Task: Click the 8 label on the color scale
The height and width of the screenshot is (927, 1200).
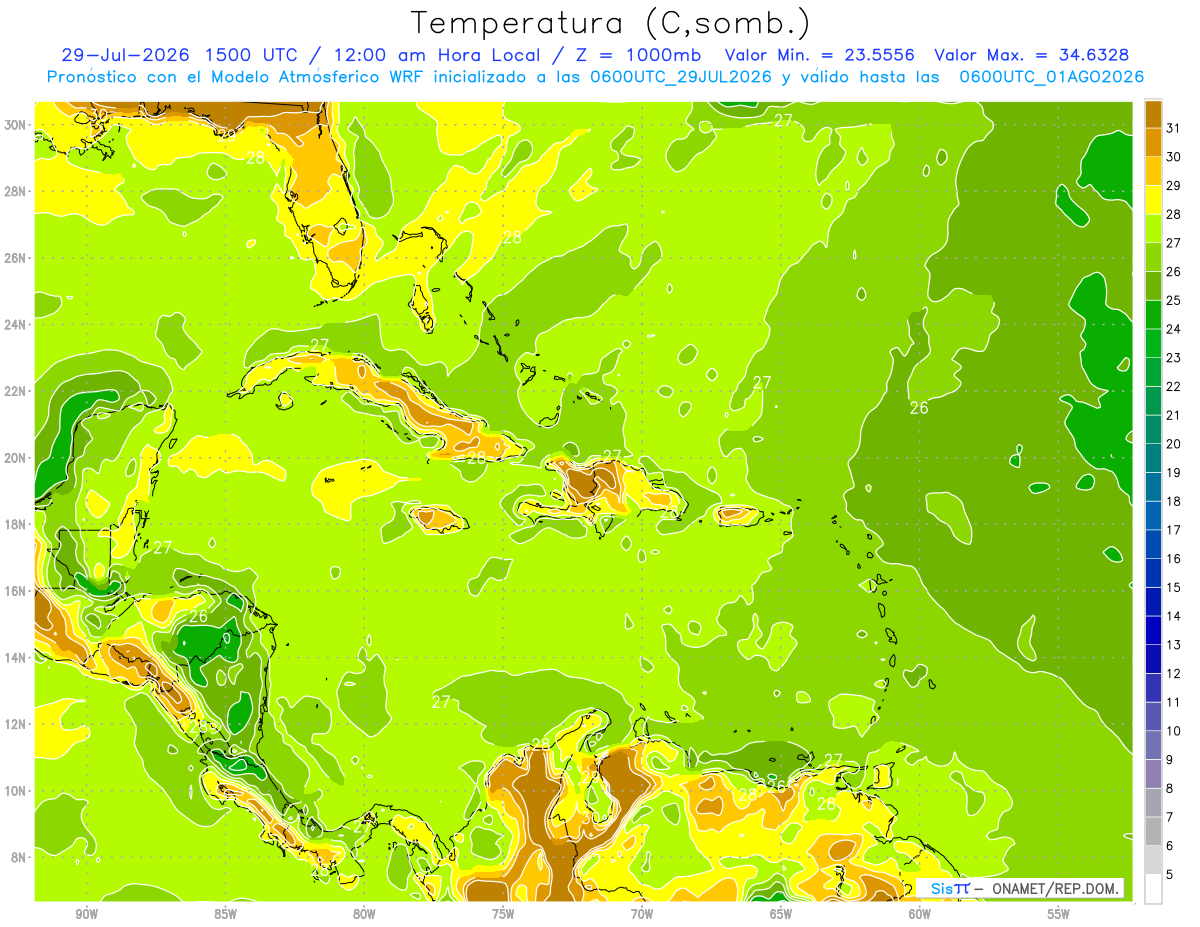Action: point(1170,788)
